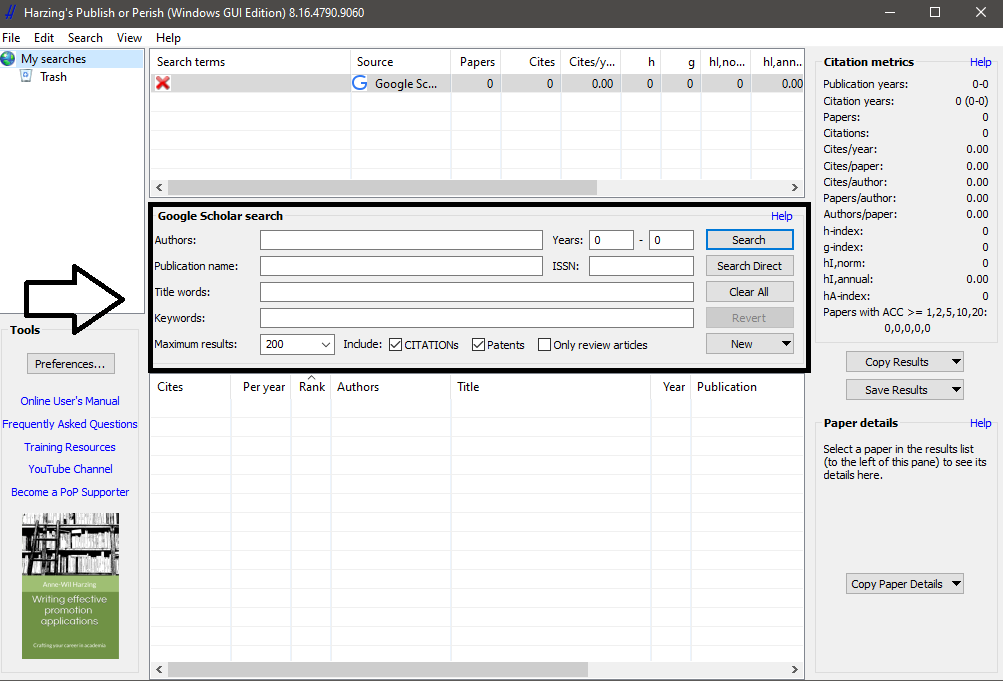The width and height of the screenshot is (1003, 681).
Task: Sort results by Title column header
Action: pos(551,387)
